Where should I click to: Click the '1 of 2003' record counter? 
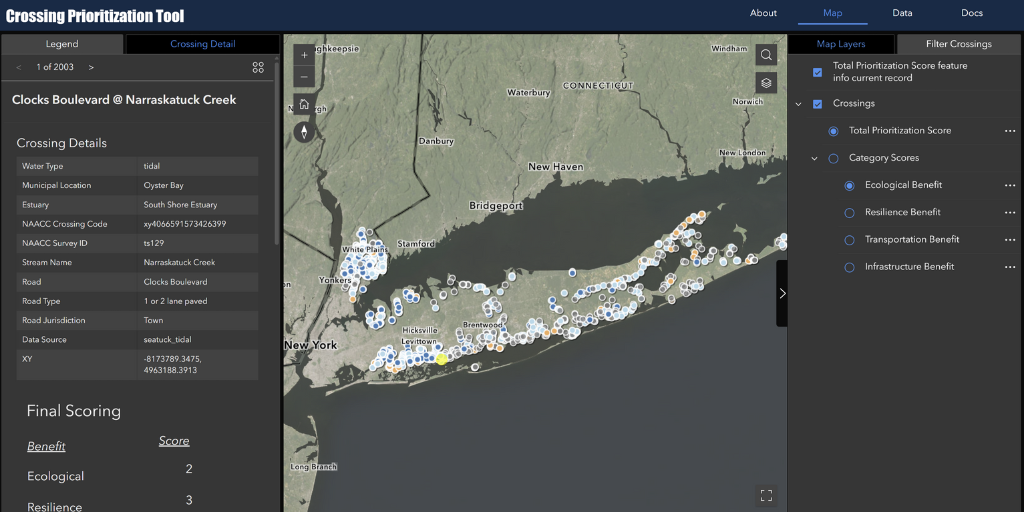point(55,67)
